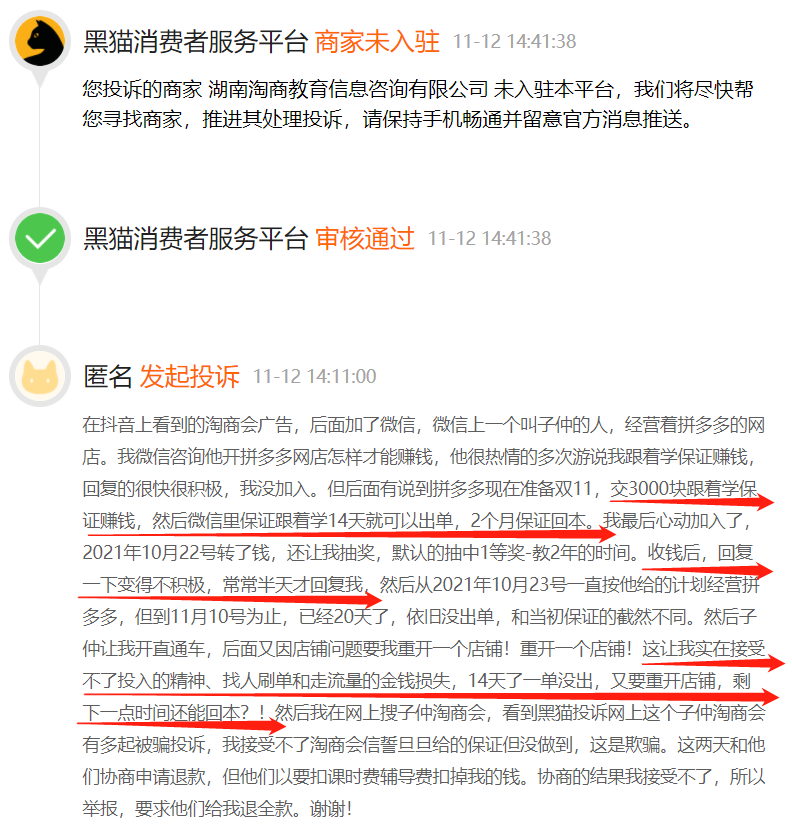This screenshot has width=792, height=833.
Task: Click the green checkmark status icon
Action: click(40, 238)
